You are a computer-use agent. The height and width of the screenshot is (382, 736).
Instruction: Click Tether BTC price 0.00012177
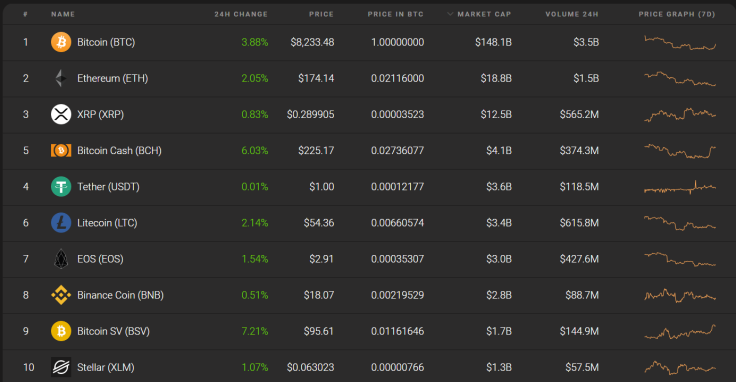[x=398, y=187]
